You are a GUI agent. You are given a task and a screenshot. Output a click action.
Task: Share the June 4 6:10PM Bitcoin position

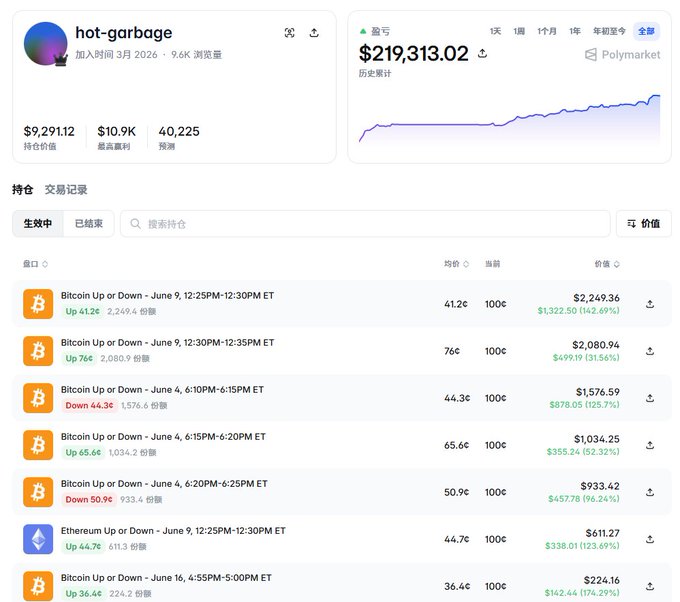tap(650, 398)
